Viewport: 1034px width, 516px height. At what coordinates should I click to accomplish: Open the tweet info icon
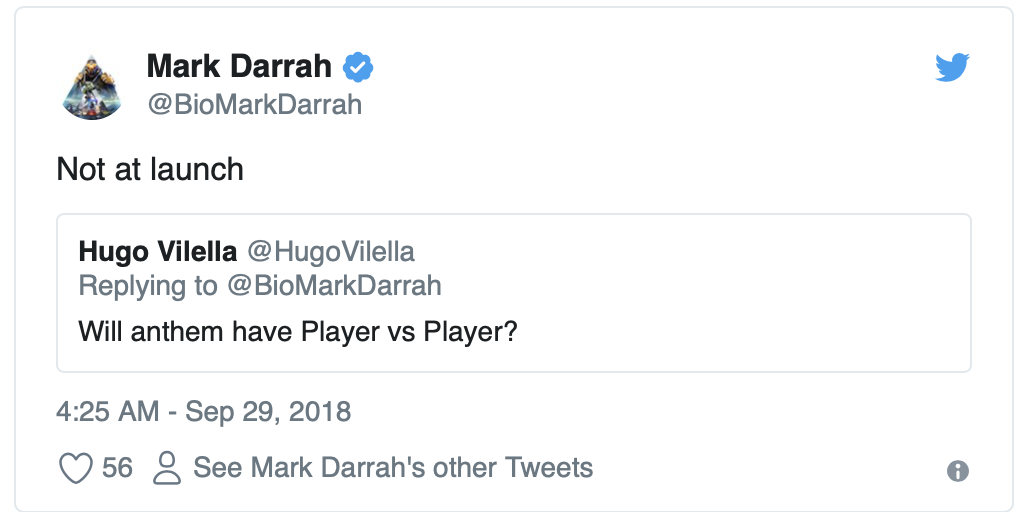click(x=957, y=471)
